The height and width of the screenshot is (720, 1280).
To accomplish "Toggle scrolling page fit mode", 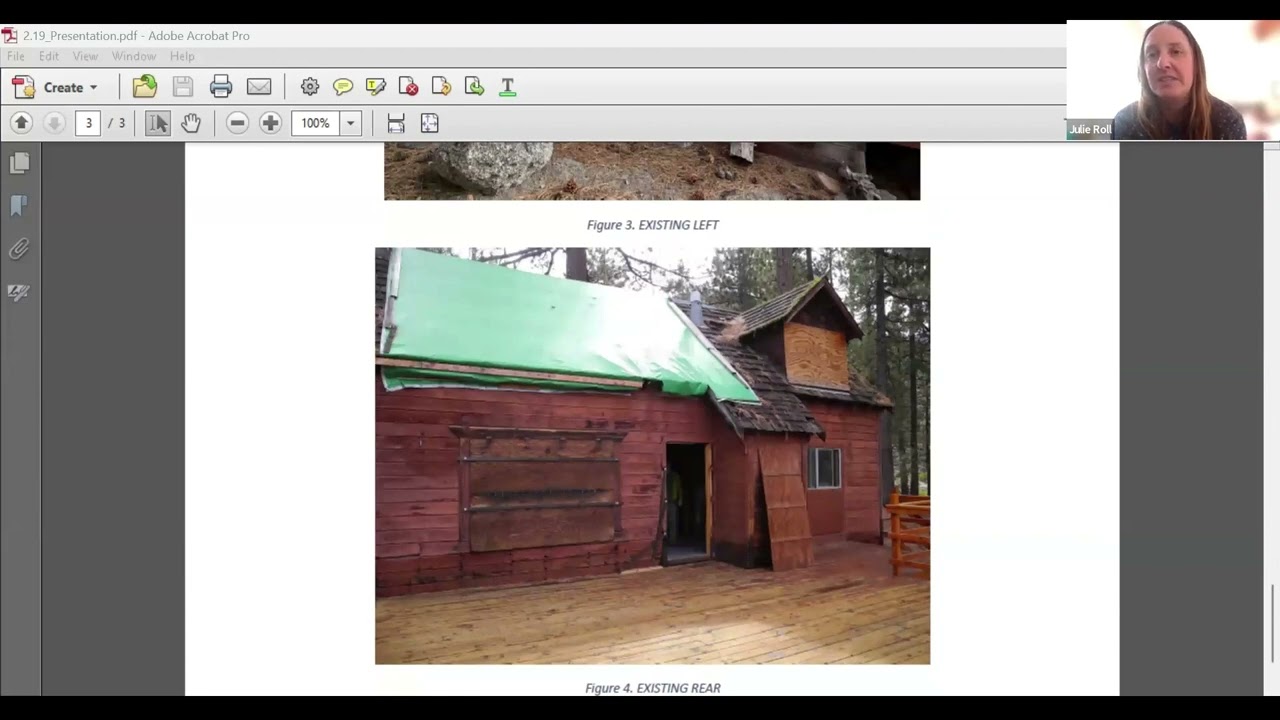I will click(x=396, y=123).
